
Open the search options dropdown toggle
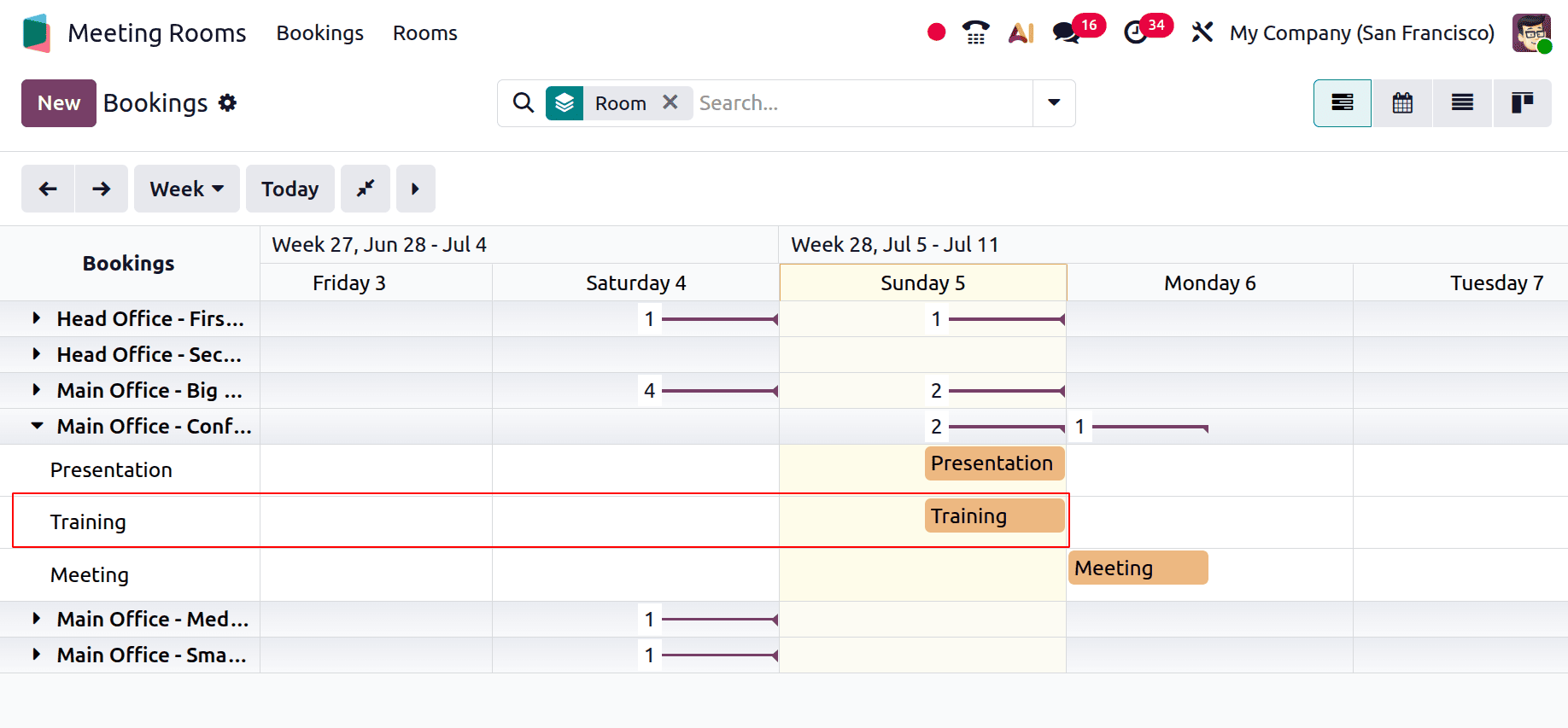tap(1054, 103)
